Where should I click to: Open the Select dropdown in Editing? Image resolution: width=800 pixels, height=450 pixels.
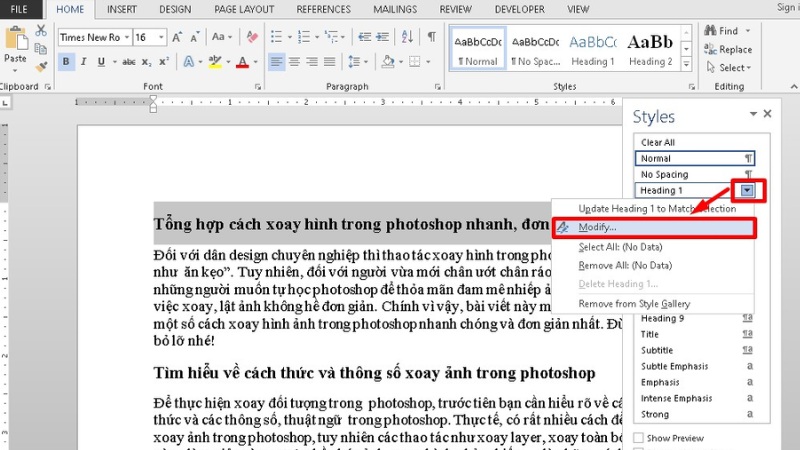coord(729,67)
